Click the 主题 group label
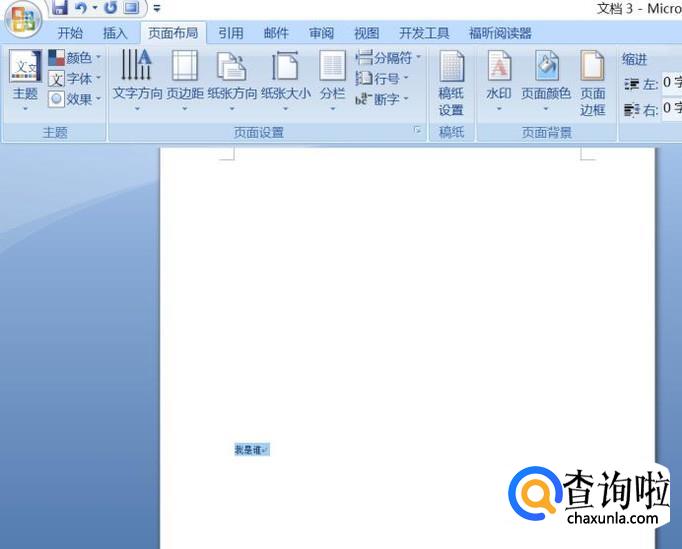This screenshot has width=682, height=549. (x=55, y=133)
